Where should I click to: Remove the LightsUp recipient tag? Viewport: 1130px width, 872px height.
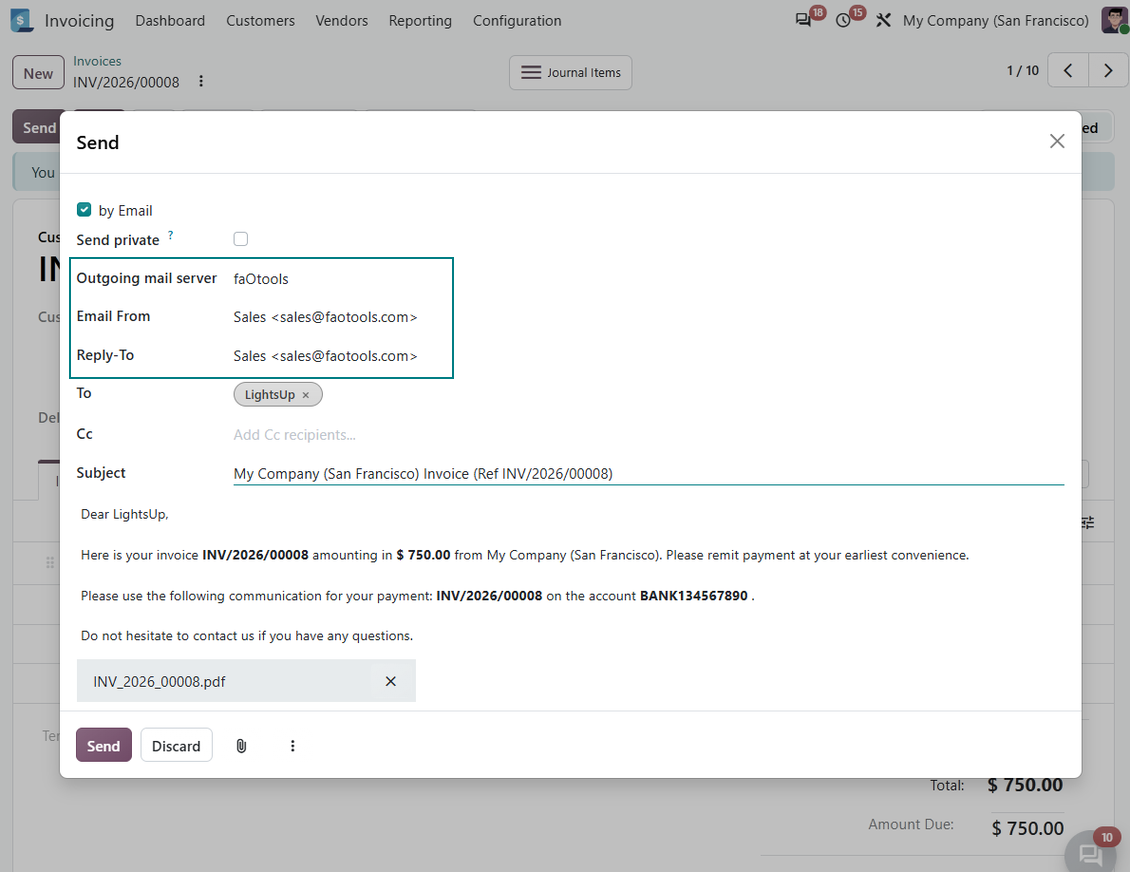(x=306, y=395)
